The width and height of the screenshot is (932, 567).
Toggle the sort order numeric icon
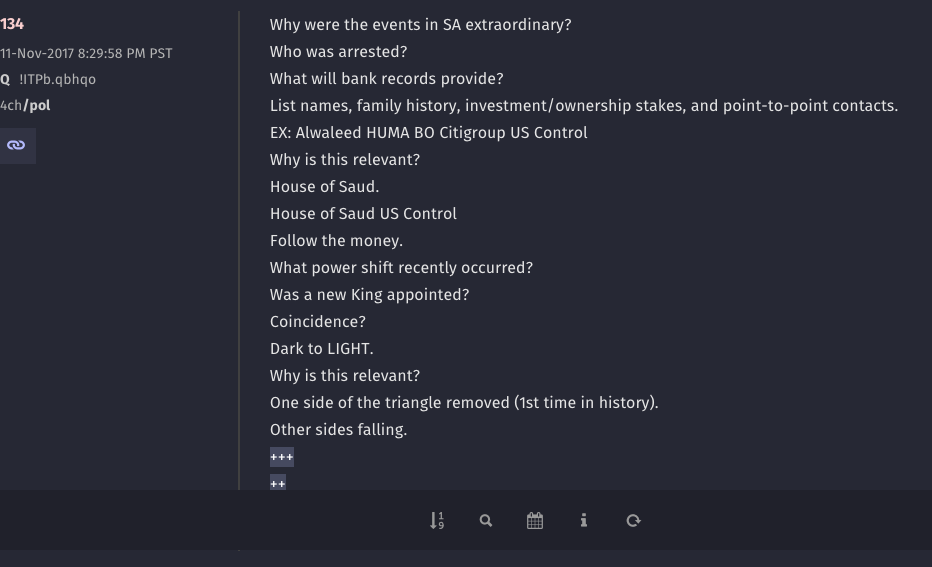(436, 521)
